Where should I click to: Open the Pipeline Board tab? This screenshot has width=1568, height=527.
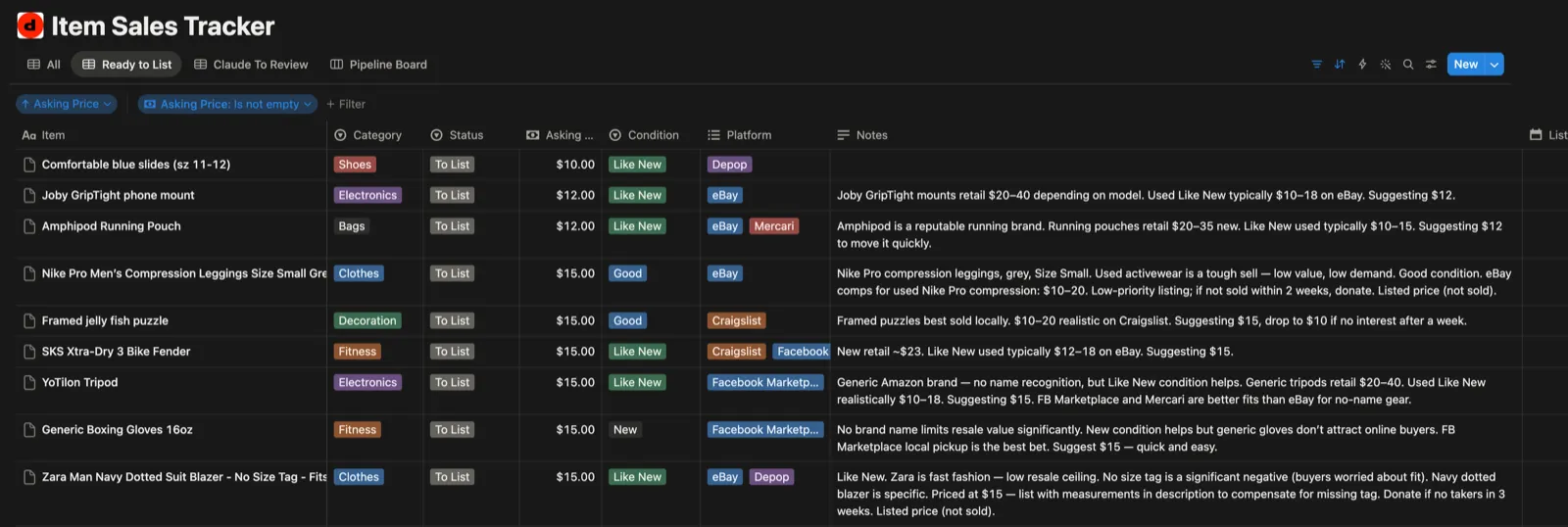click(x=378, y=65)
